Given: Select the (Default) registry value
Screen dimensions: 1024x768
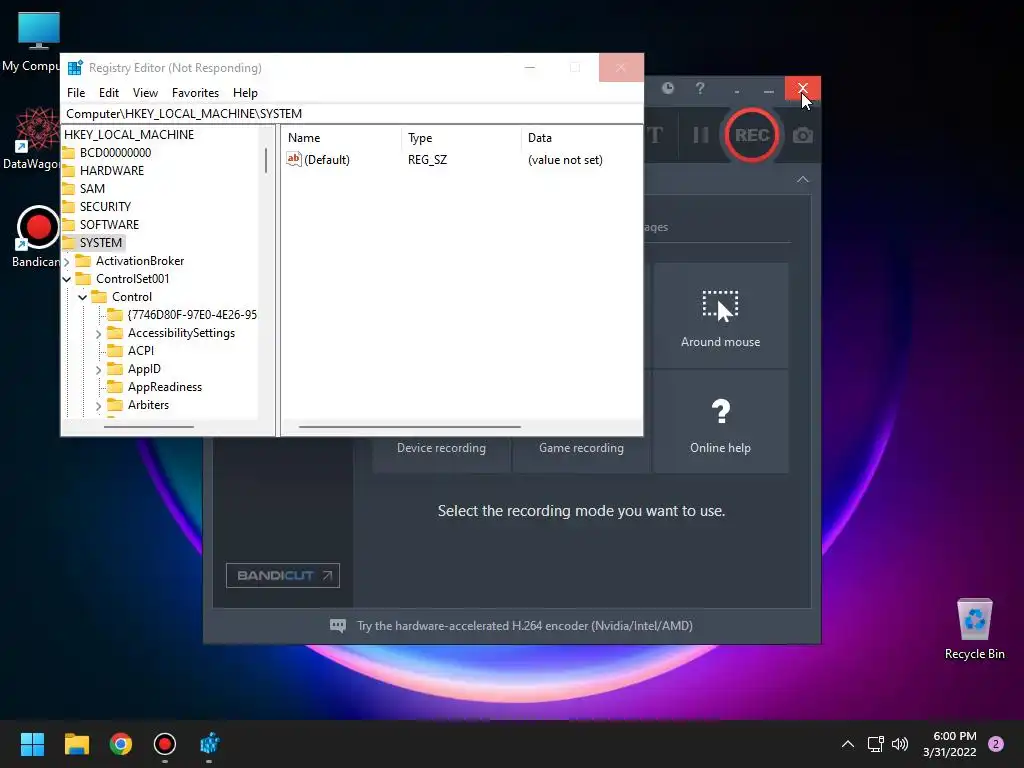Looking at the screenshot, I should point(327,160).
